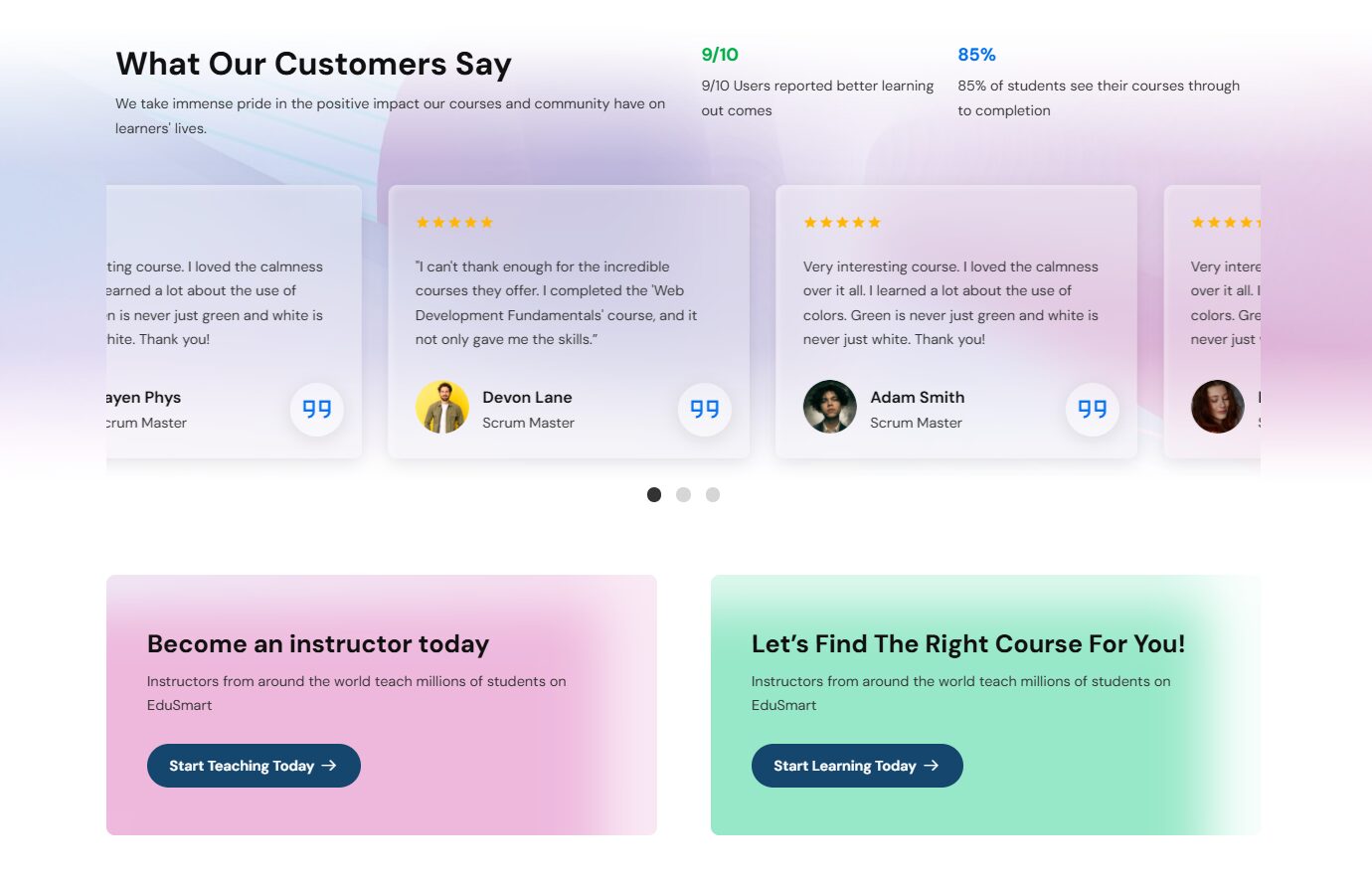Click the Devon Lane name text
The width and height of the screenshot is (1372, 885).
pyautogui.click(x=527, y=397)
